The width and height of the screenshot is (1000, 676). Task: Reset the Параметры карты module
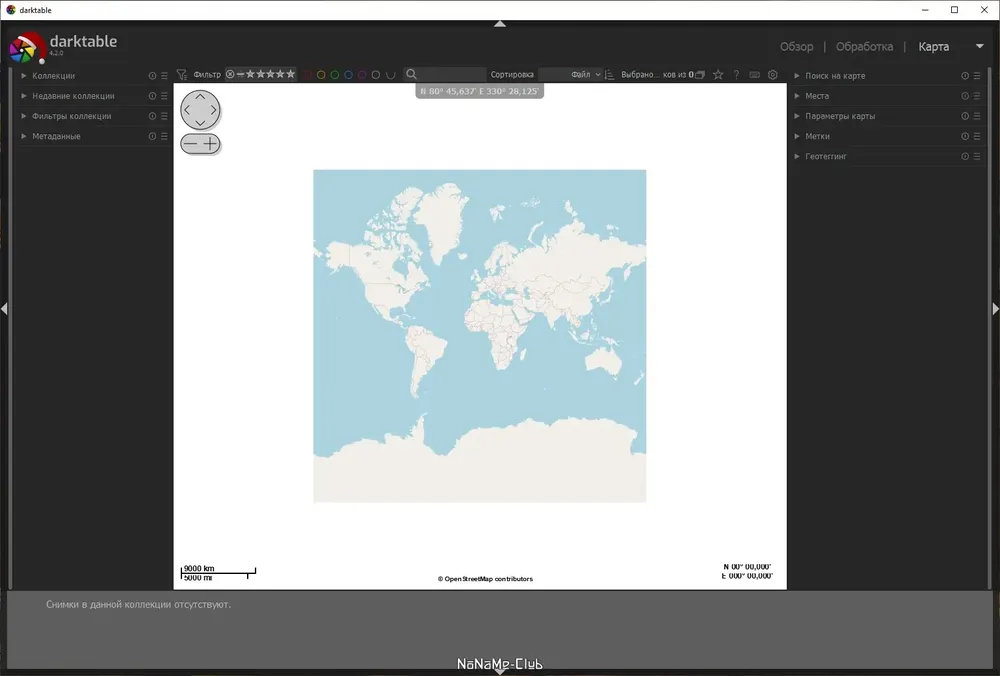(x=965, y=116)
